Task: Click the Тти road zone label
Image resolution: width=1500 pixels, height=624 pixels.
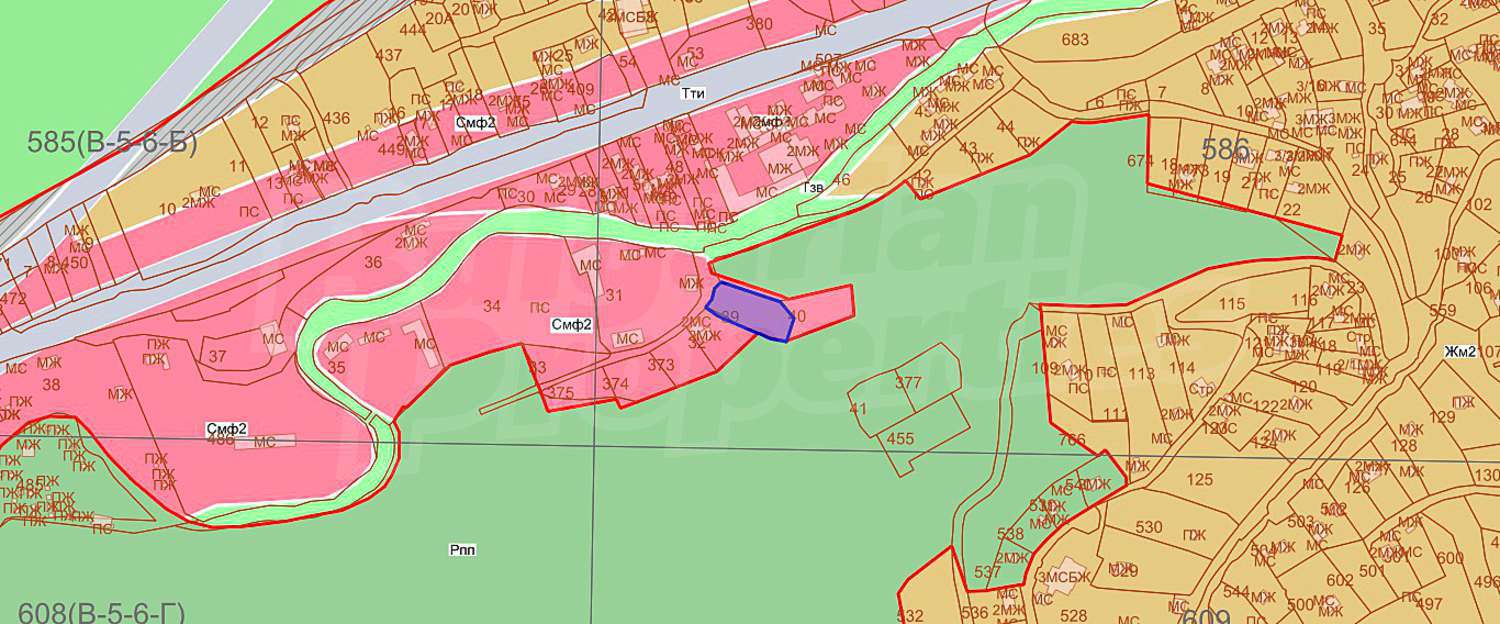Action: pyautogui.click(x=692, y=93)
